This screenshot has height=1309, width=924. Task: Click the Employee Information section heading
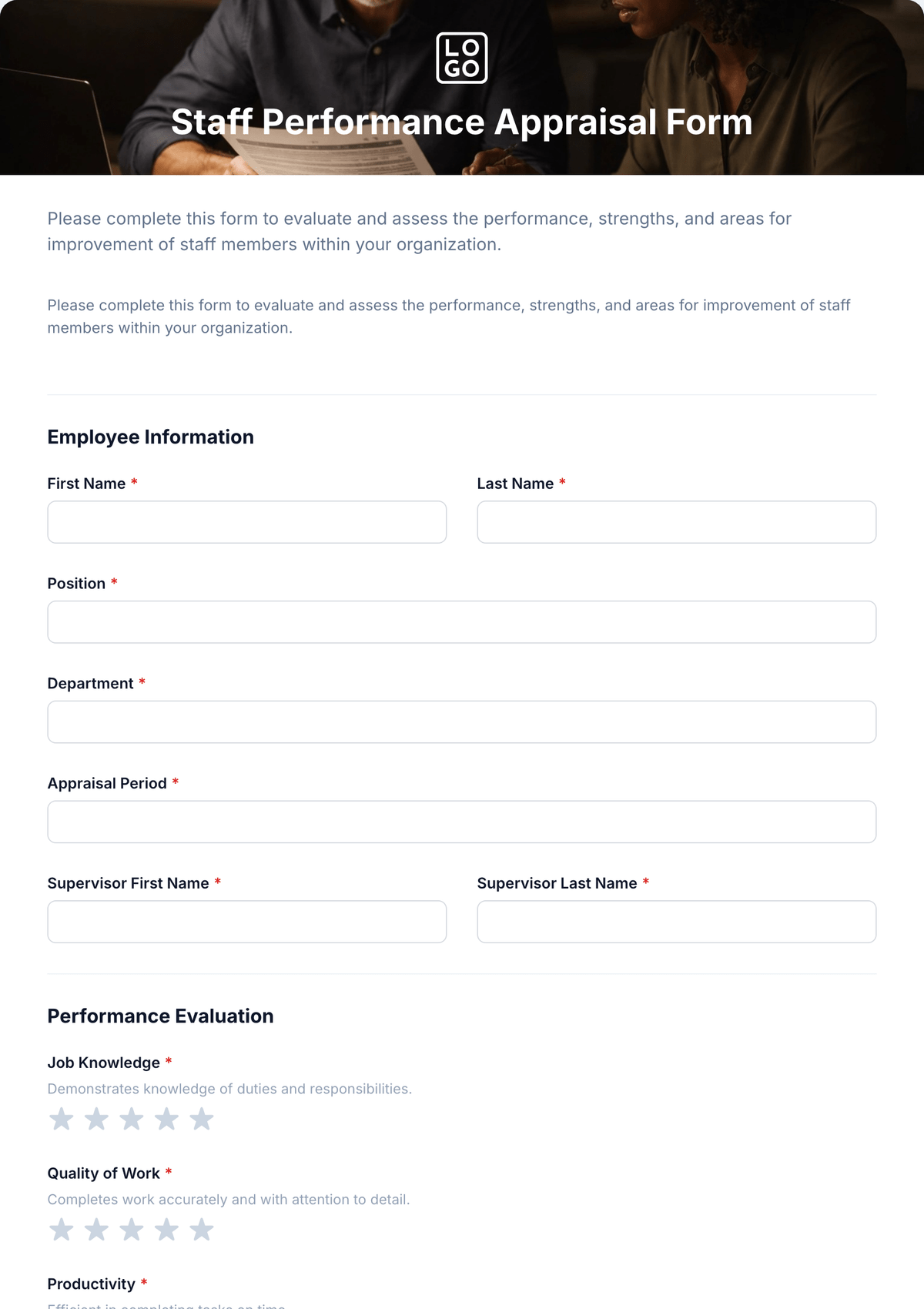point(151,437)
